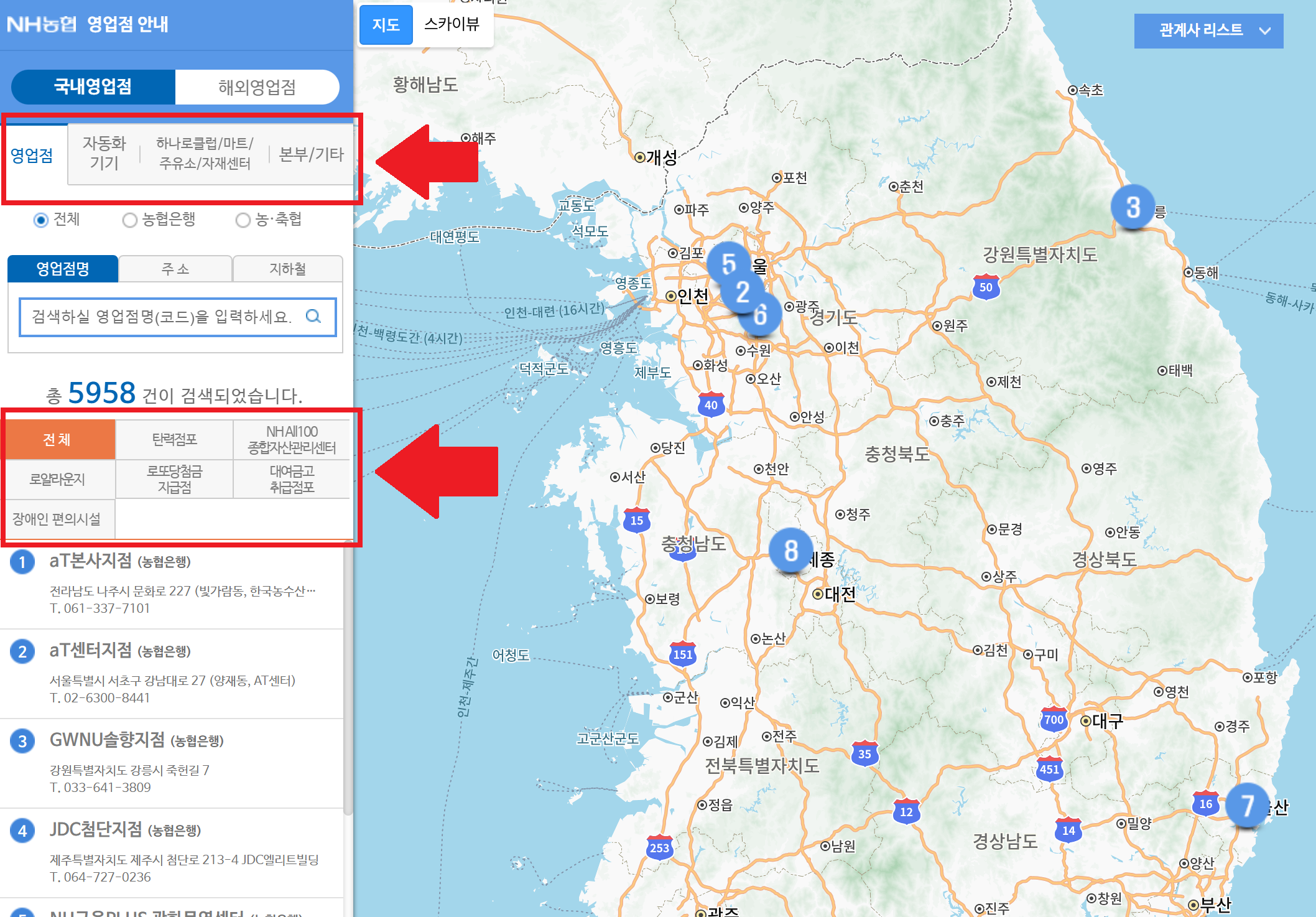Choose the 영업점명 search tab
This screenshot has height=917, width=1316.
pos(63,269)
